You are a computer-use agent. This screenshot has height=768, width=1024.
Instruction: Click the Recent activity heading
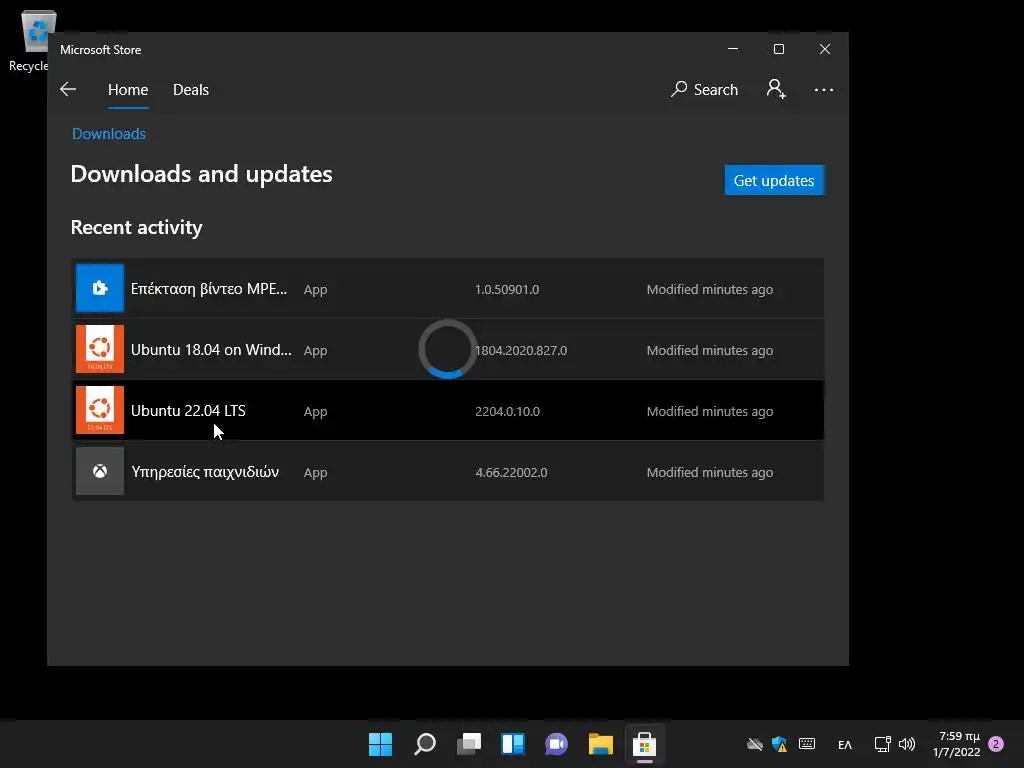136,227
